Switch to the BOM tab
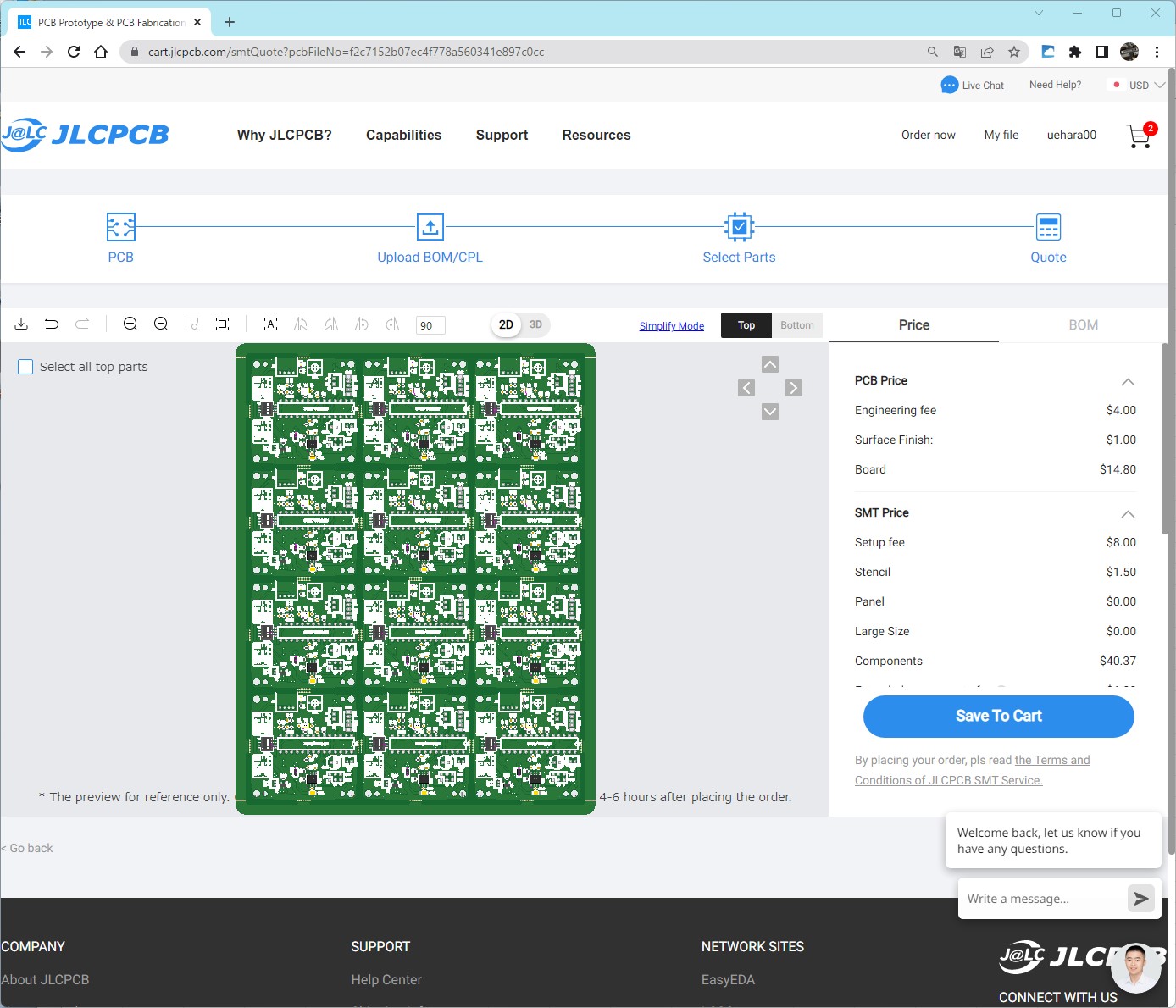 click(x=1083, y=325)
